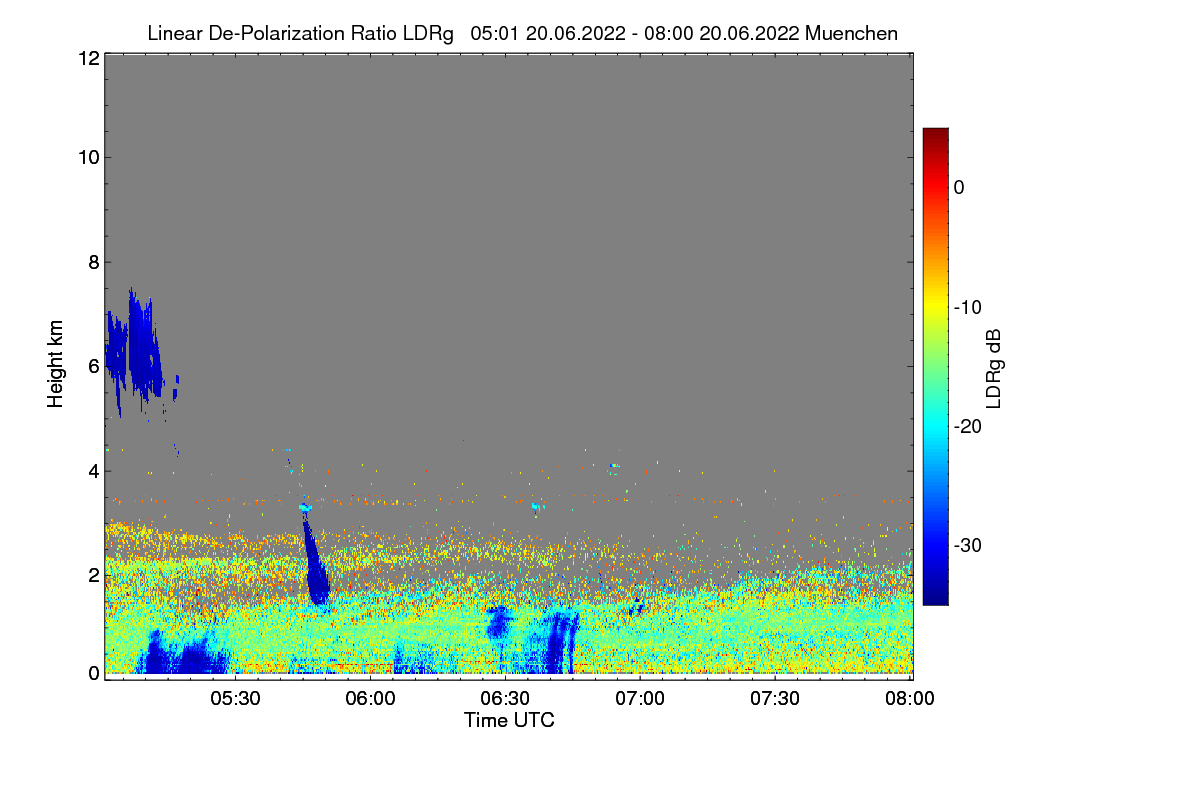Click the dark blue bottom of the colorbar
1200x800 pixels.
[x=935, y=597]
